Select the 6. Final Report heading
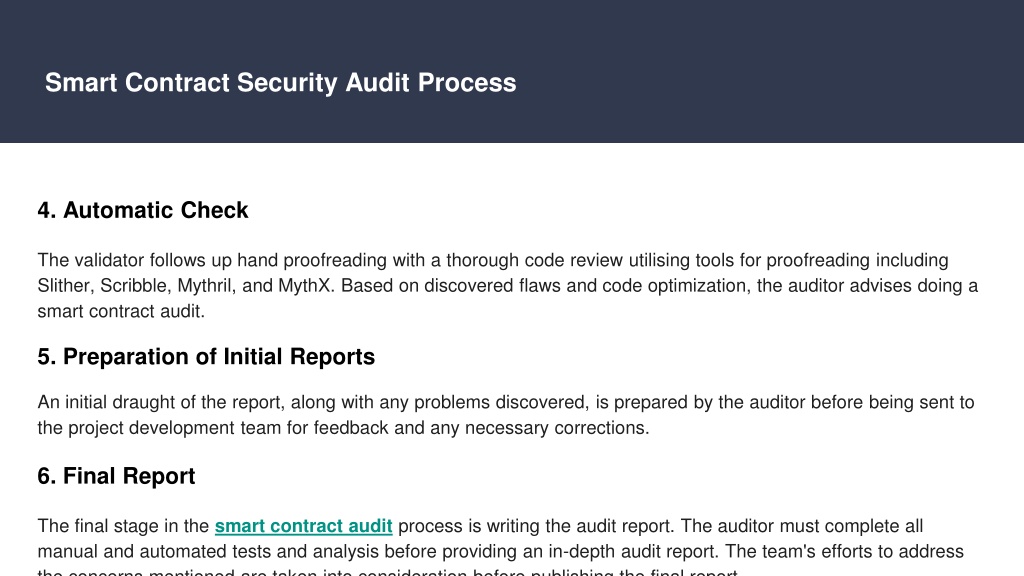Image resolution: width=1024 pixels, height=576 pixels. coord(116,476)
